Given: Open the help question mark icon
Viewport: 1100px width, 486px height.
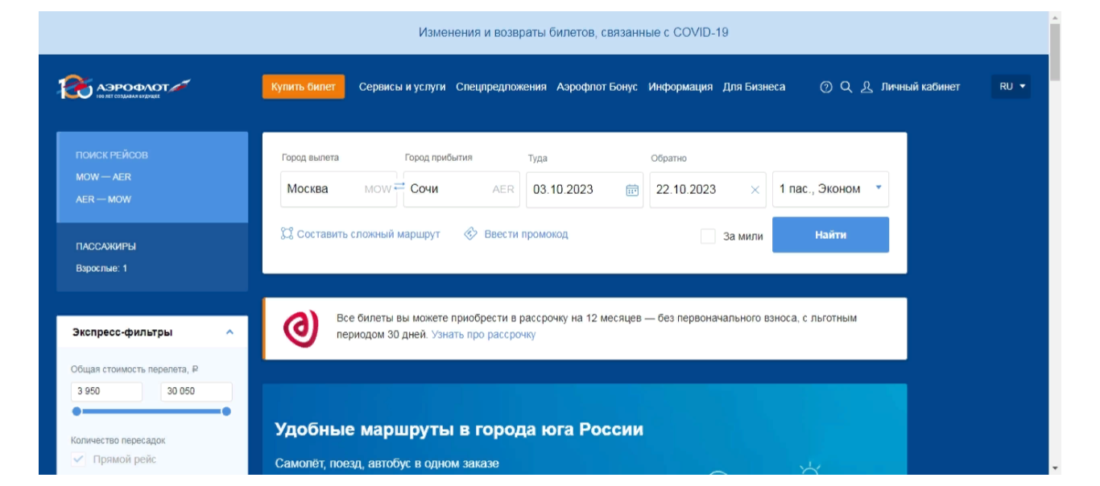Looking at the screenshot, I should tap(826, 87).
